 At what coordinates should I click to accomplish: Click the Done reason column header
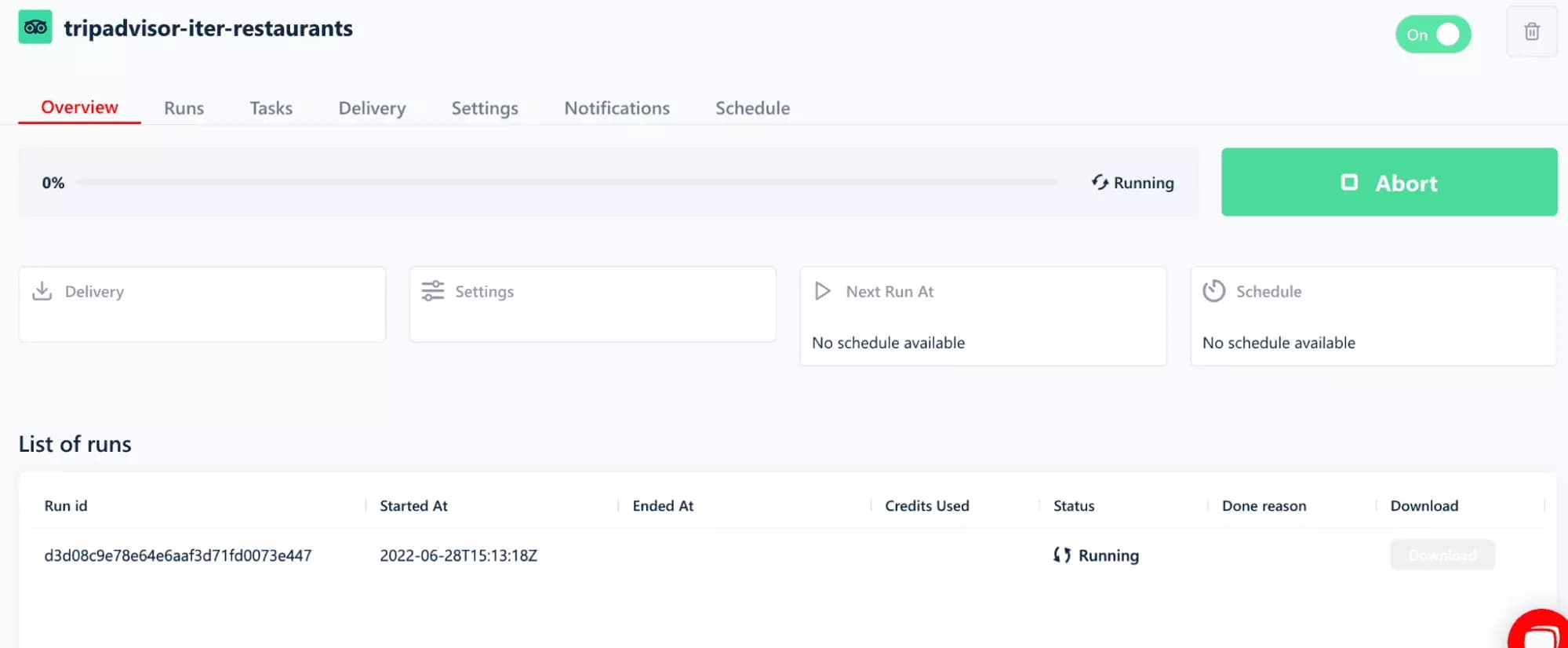click(x=1264, y=506)
